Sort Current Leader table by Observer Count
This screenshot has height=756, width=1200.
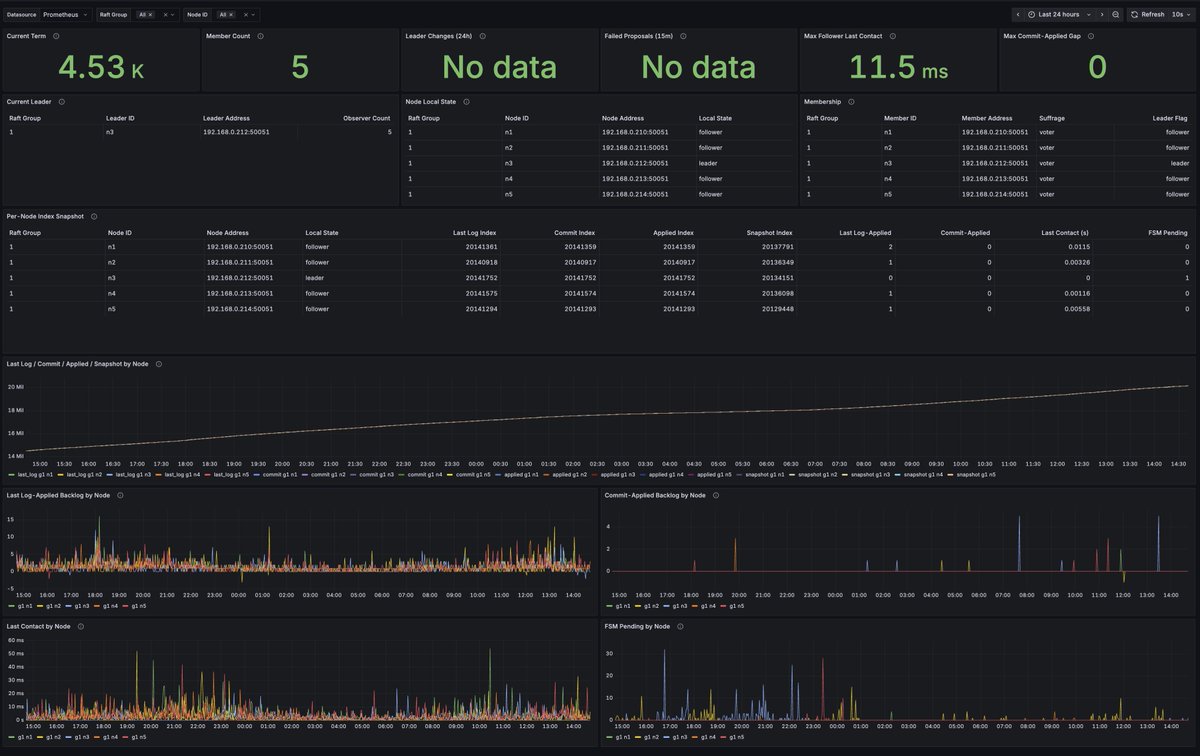point(367,117)
